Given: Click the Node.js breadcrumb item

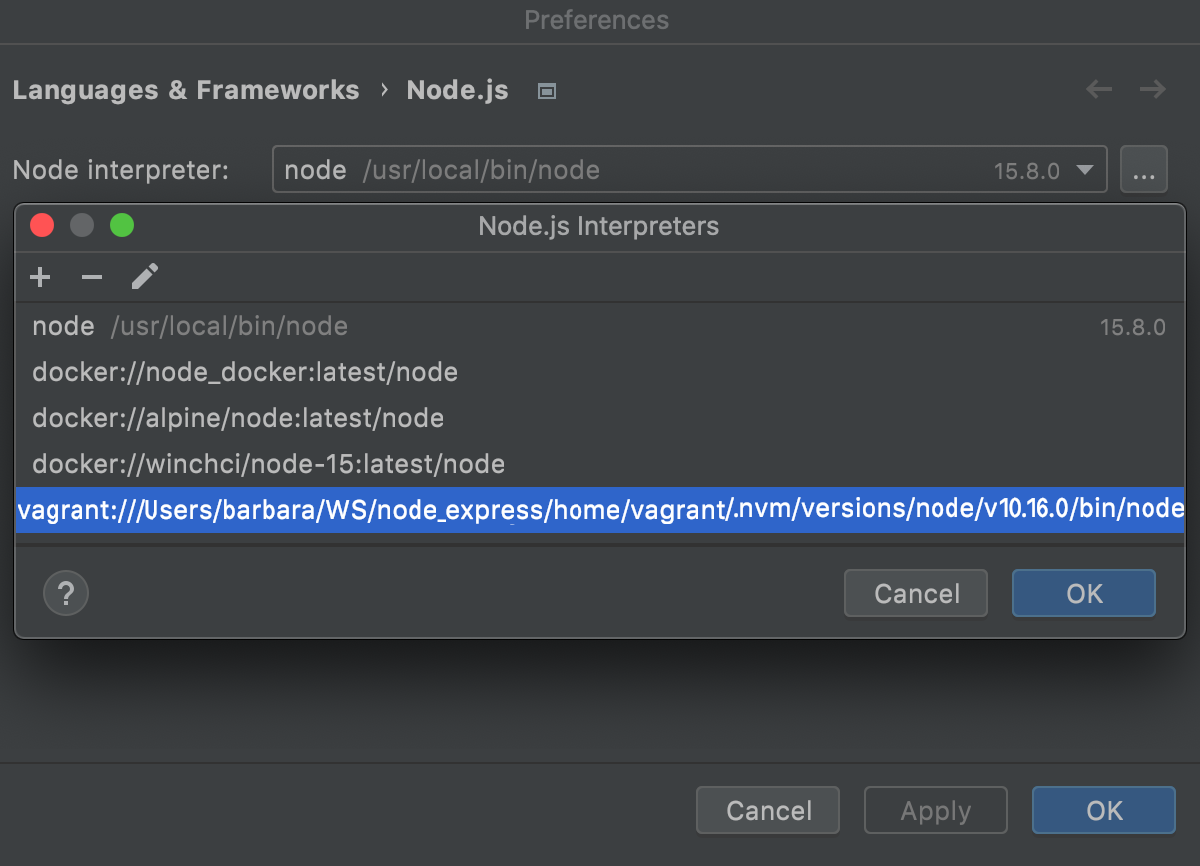Looking at the screenshot, I should 457,90.
